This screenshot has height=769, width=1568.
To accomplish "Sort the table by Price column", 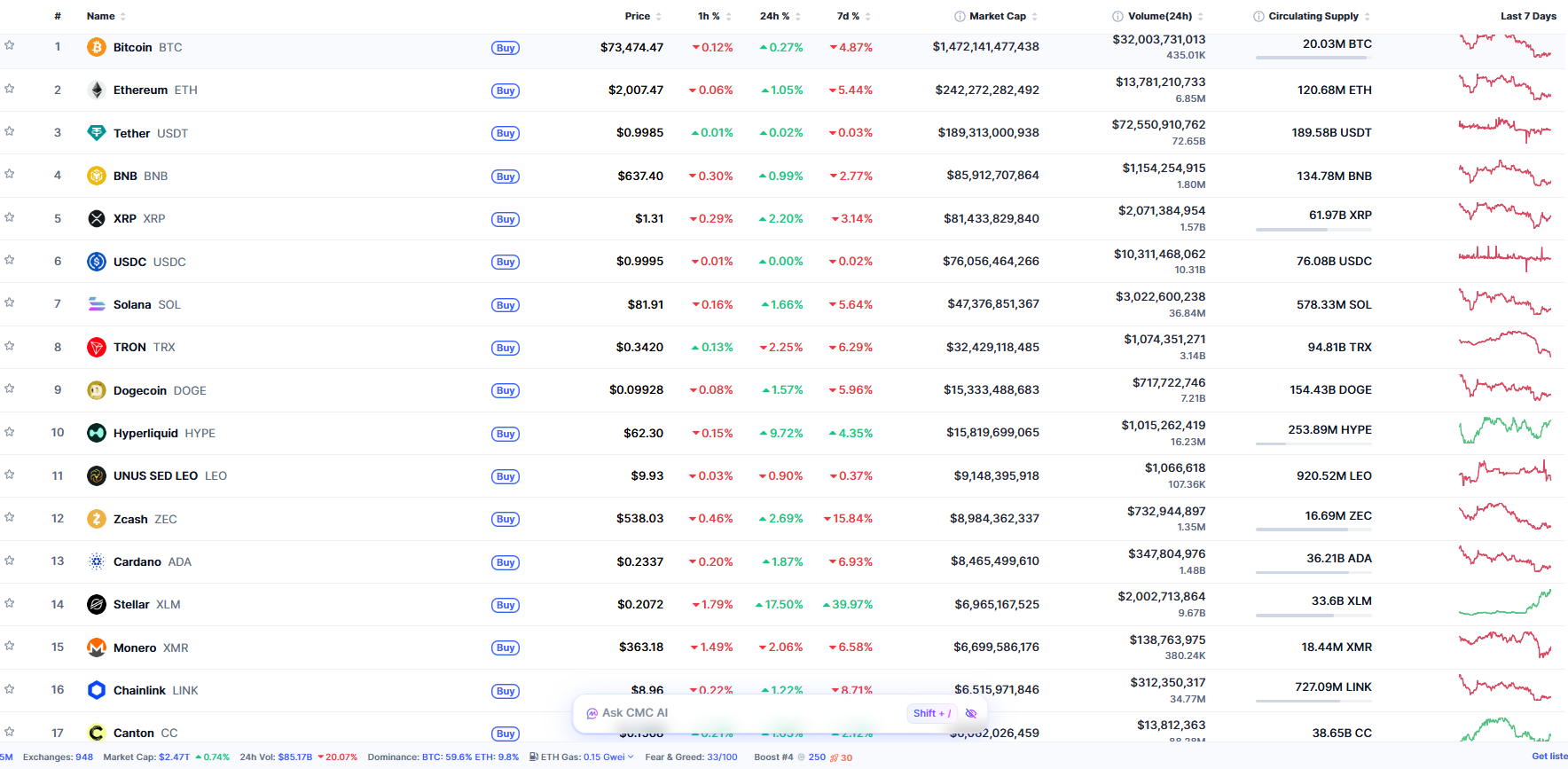I will pos(643,16).
